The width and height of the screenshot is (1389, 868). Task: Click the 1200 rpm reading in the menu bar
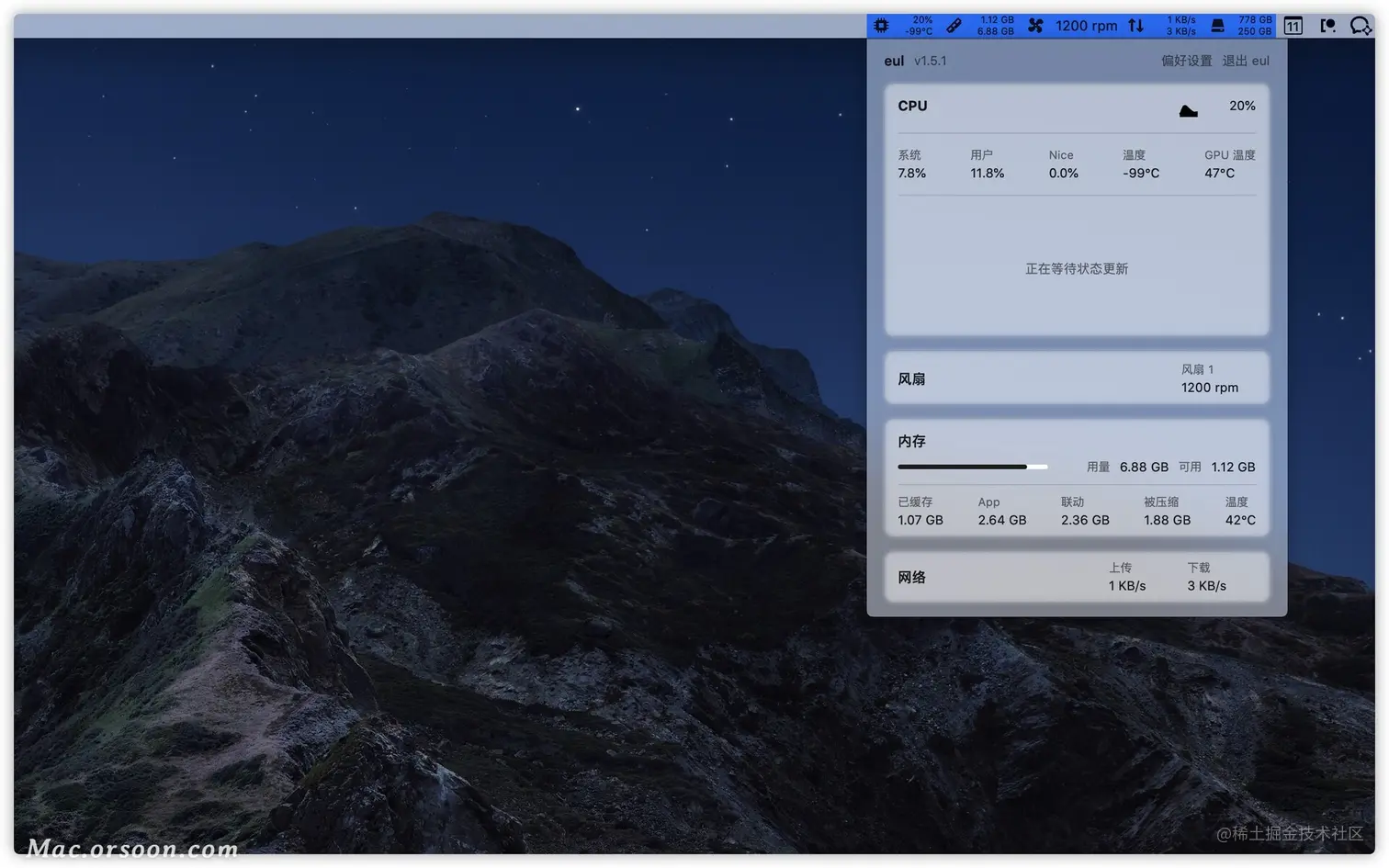(x=1087, y=26)
